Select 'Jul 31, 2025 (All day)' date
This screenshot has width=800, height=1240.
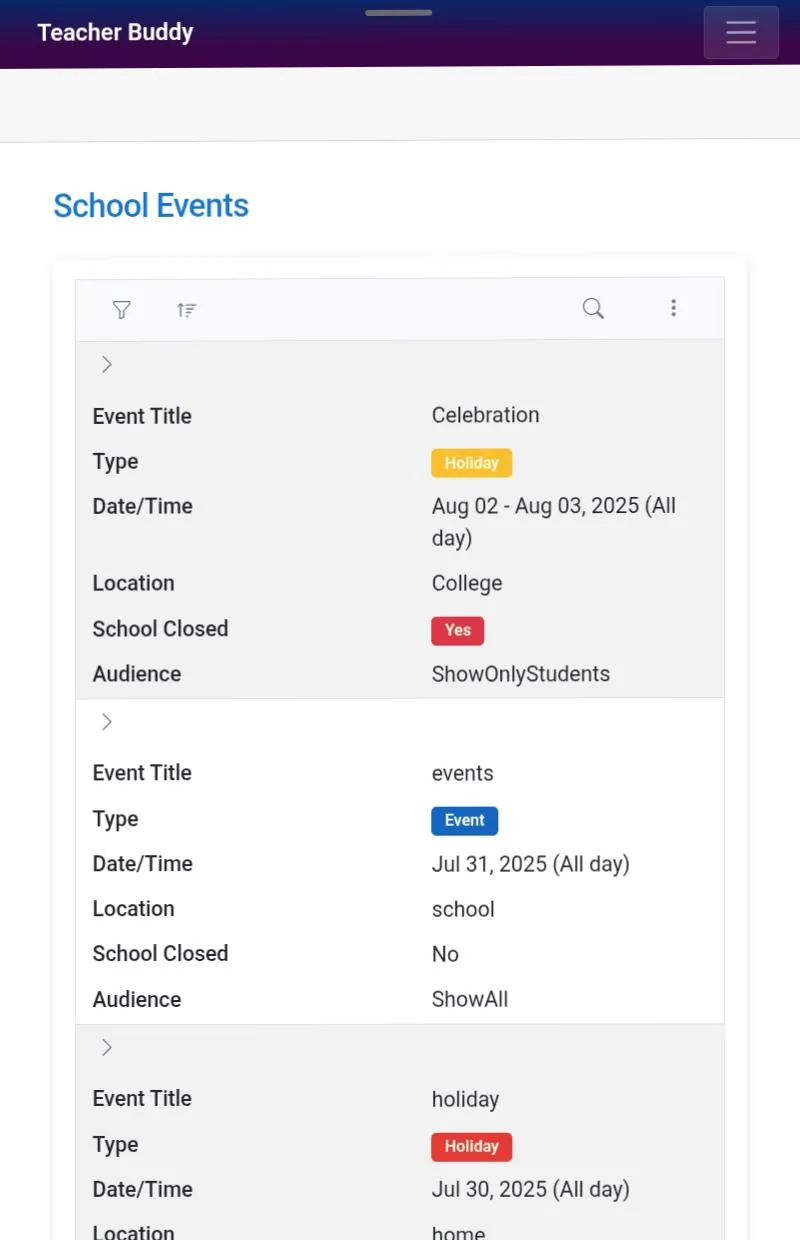pos(531,864)
